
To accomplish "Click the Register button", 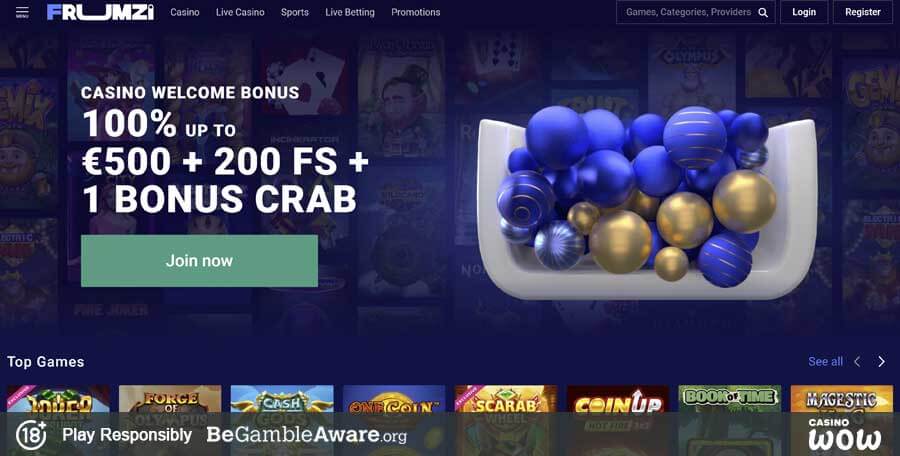I will pyautogui.click(x=863, y=12).
